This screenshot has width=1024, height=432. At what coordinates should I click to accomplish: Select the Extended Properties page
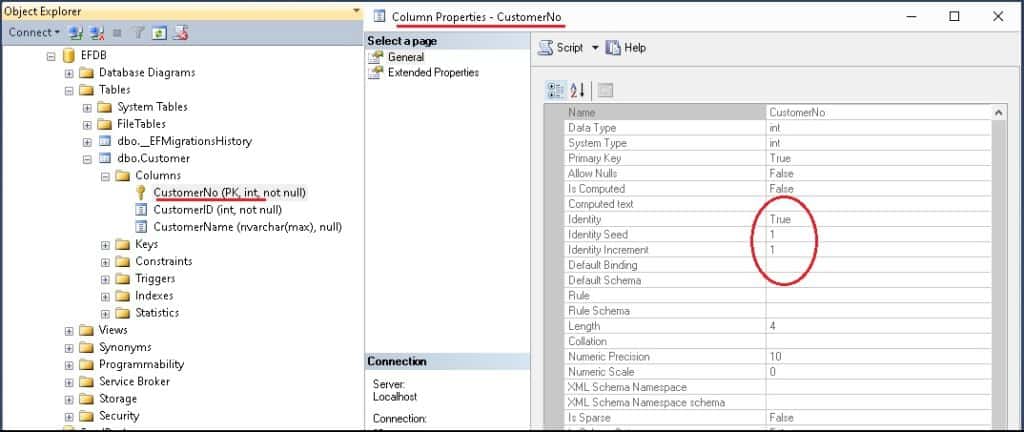coord(433,72)
